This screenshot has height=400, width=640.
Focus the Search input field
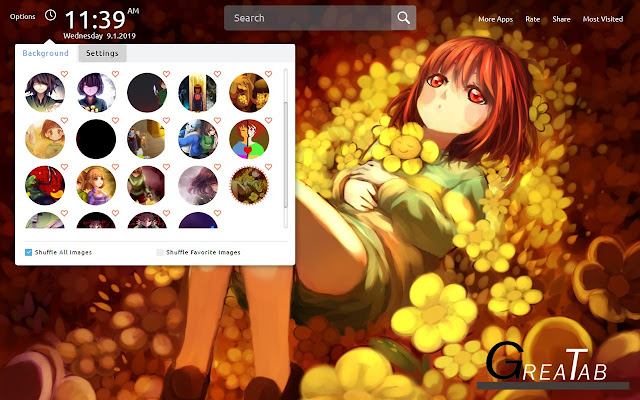click(308, 18)
